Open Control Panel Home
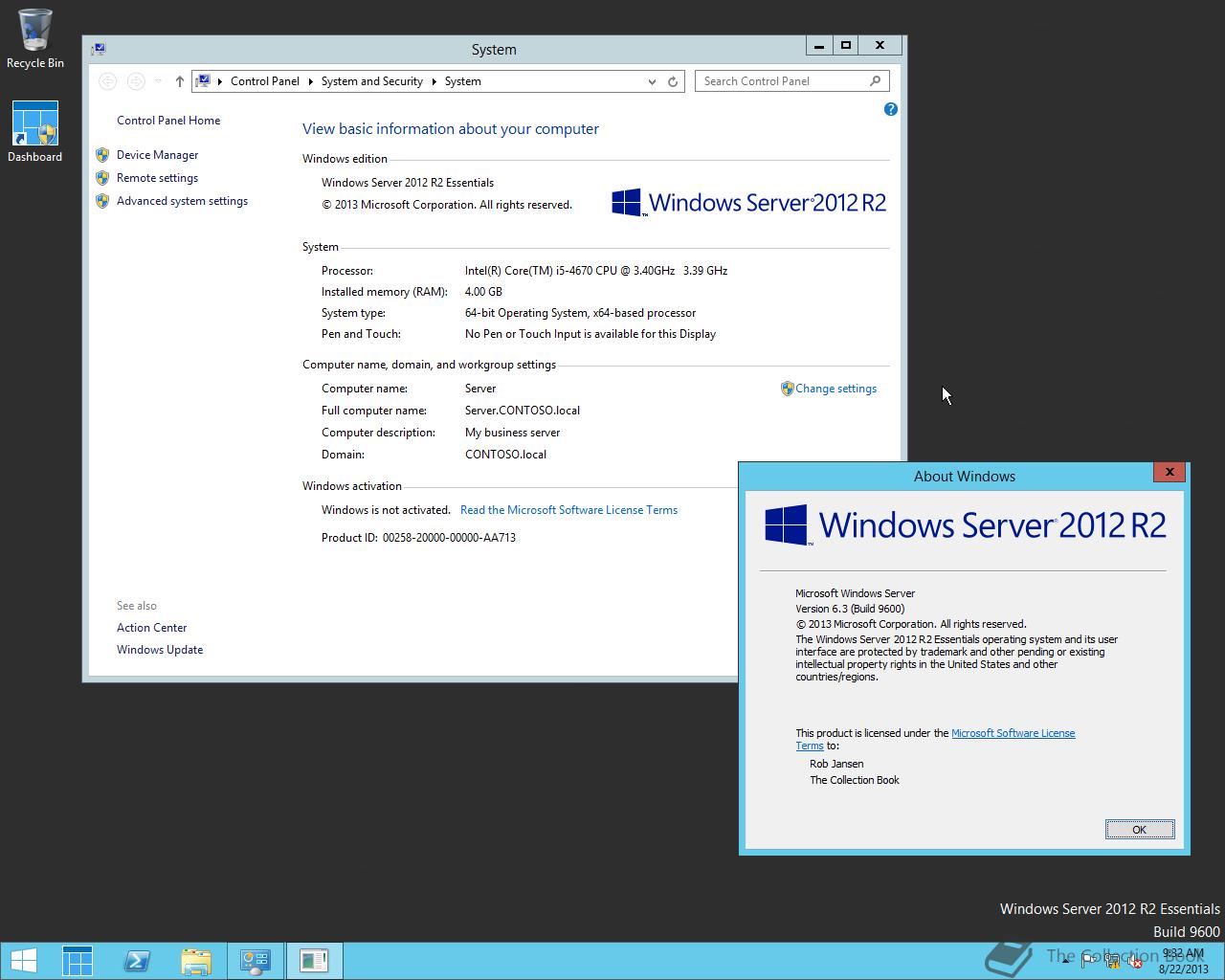 point(168,121)
